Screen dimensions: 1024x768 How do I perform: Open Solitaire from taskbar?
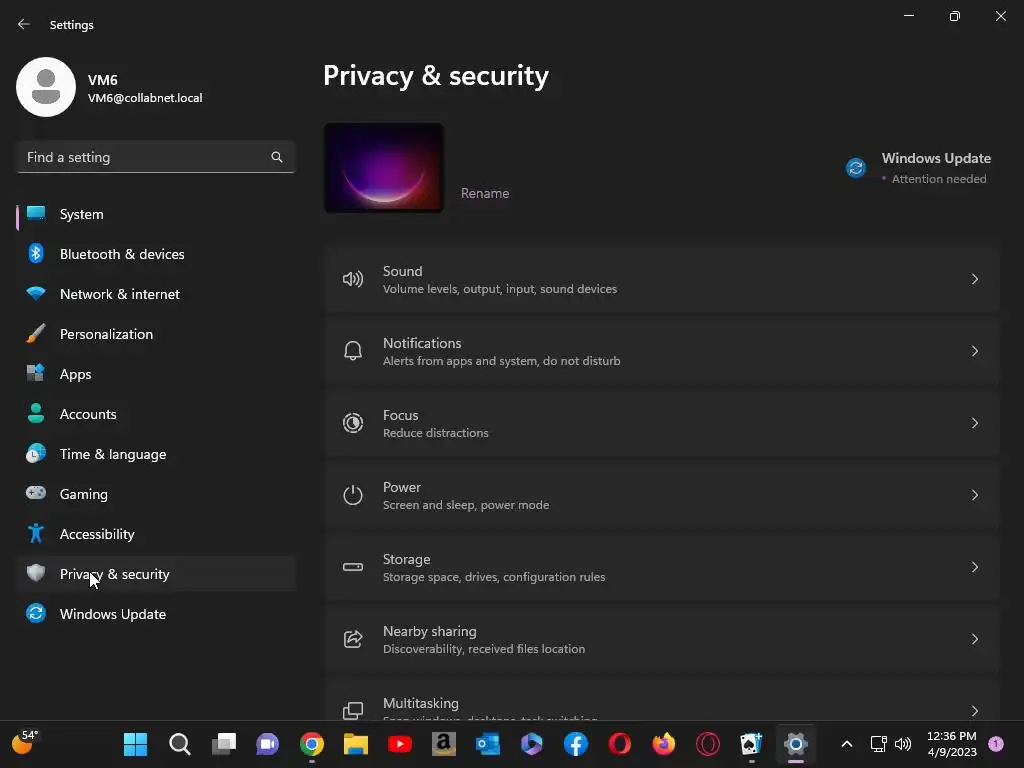click(x=751, y=744)
